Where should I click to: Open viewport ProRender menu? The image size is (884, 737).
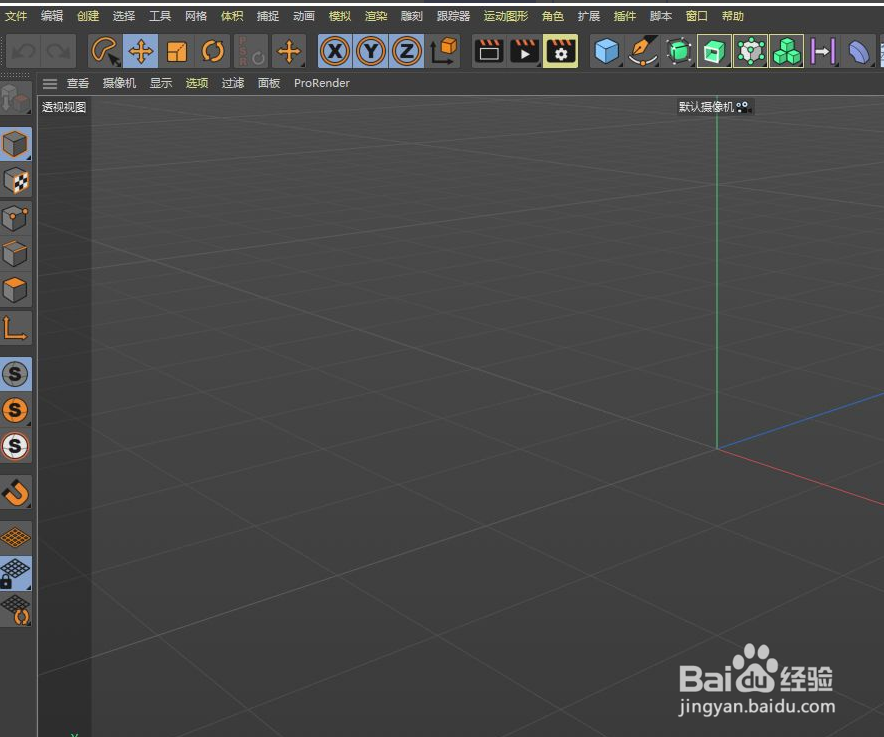pyautogui.click(x=322, y=83)
